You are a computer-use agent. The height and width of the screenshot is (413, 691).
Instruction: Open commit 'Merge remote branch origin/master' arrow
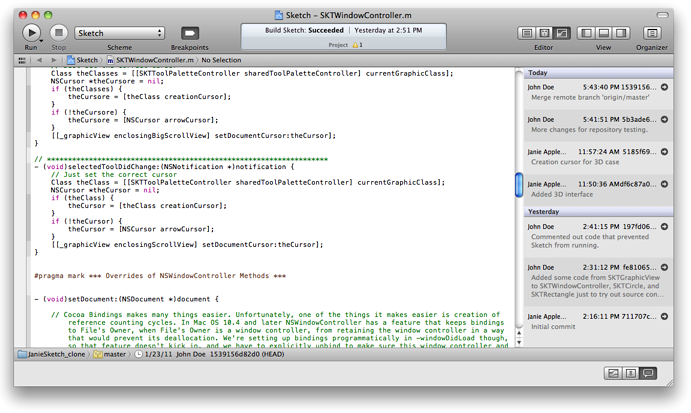[x=665, y=88]
